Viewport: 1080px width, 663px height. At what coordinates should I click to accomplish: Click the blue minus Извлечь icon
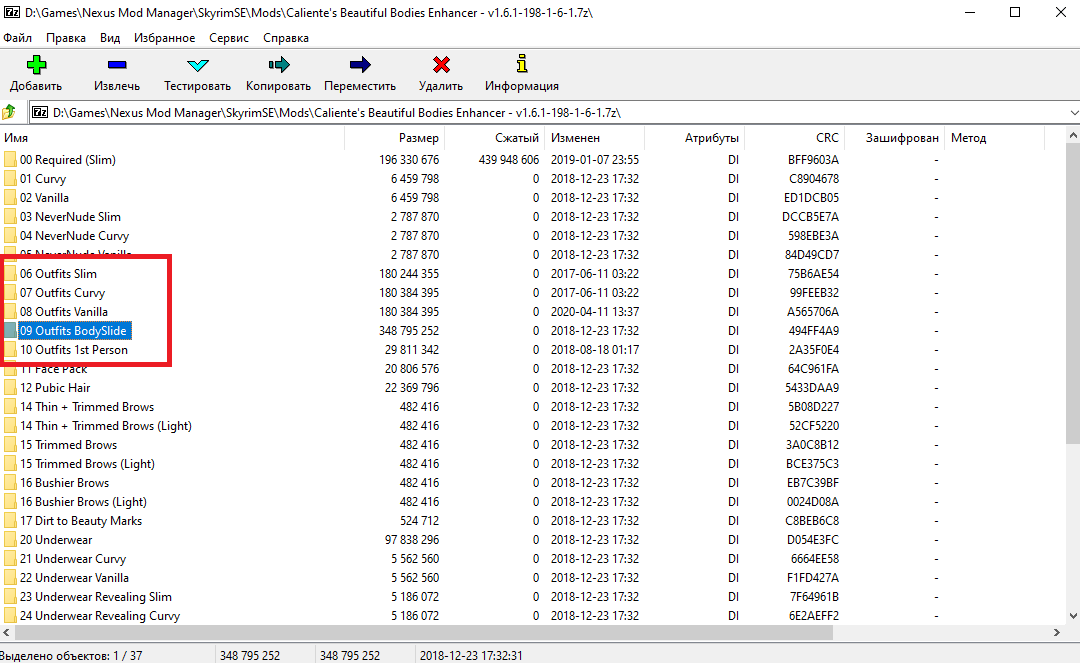pos(117,66)
